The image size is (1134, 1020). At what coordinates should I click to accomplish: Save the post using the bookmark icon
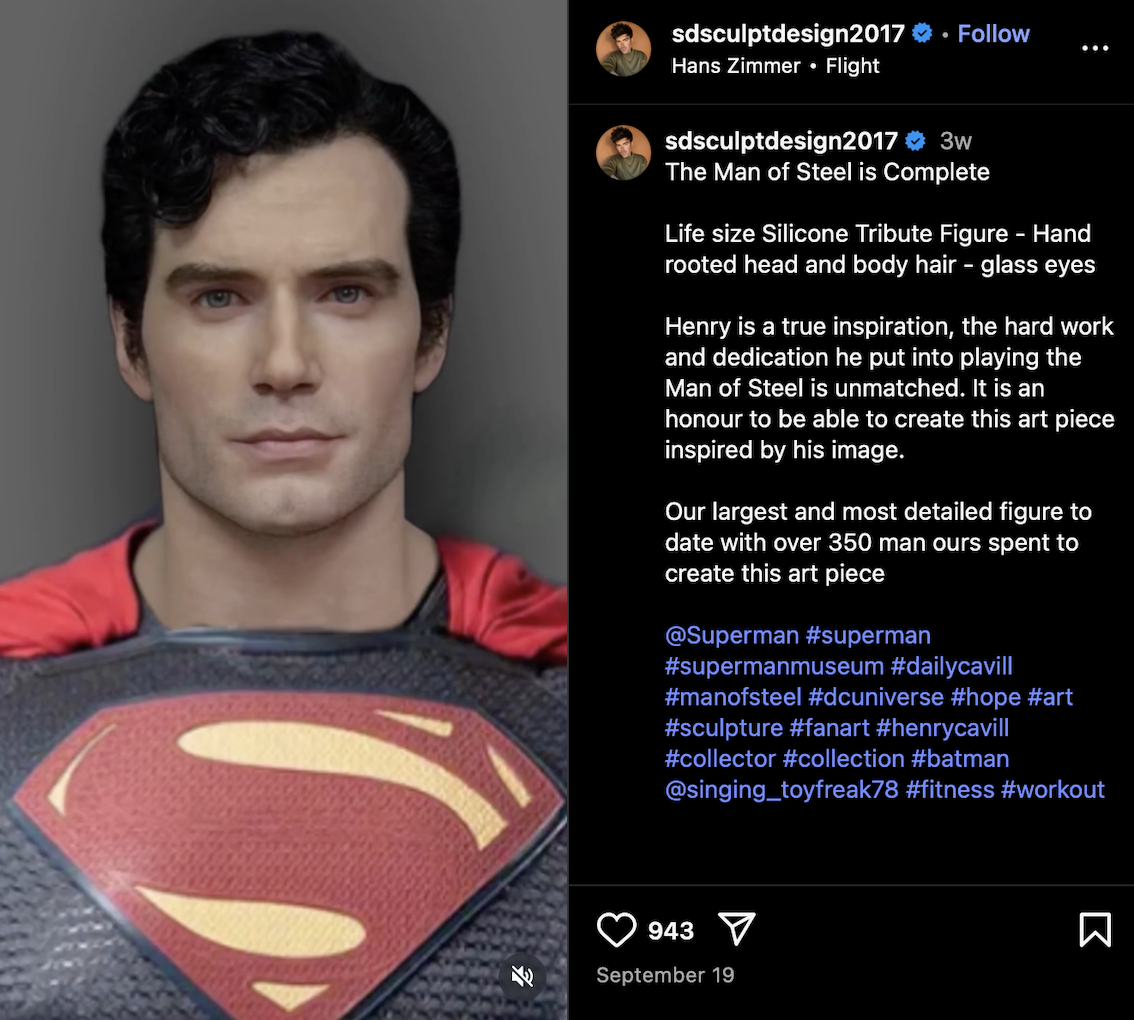1096,930
